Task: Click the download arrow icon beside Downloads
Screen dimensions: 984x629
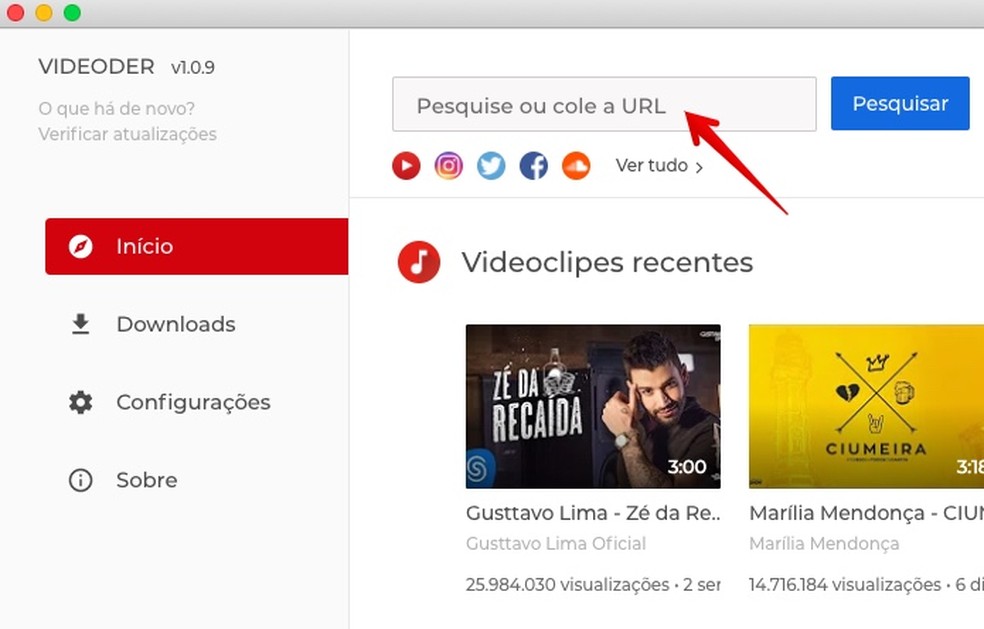Action: point(80,323)
